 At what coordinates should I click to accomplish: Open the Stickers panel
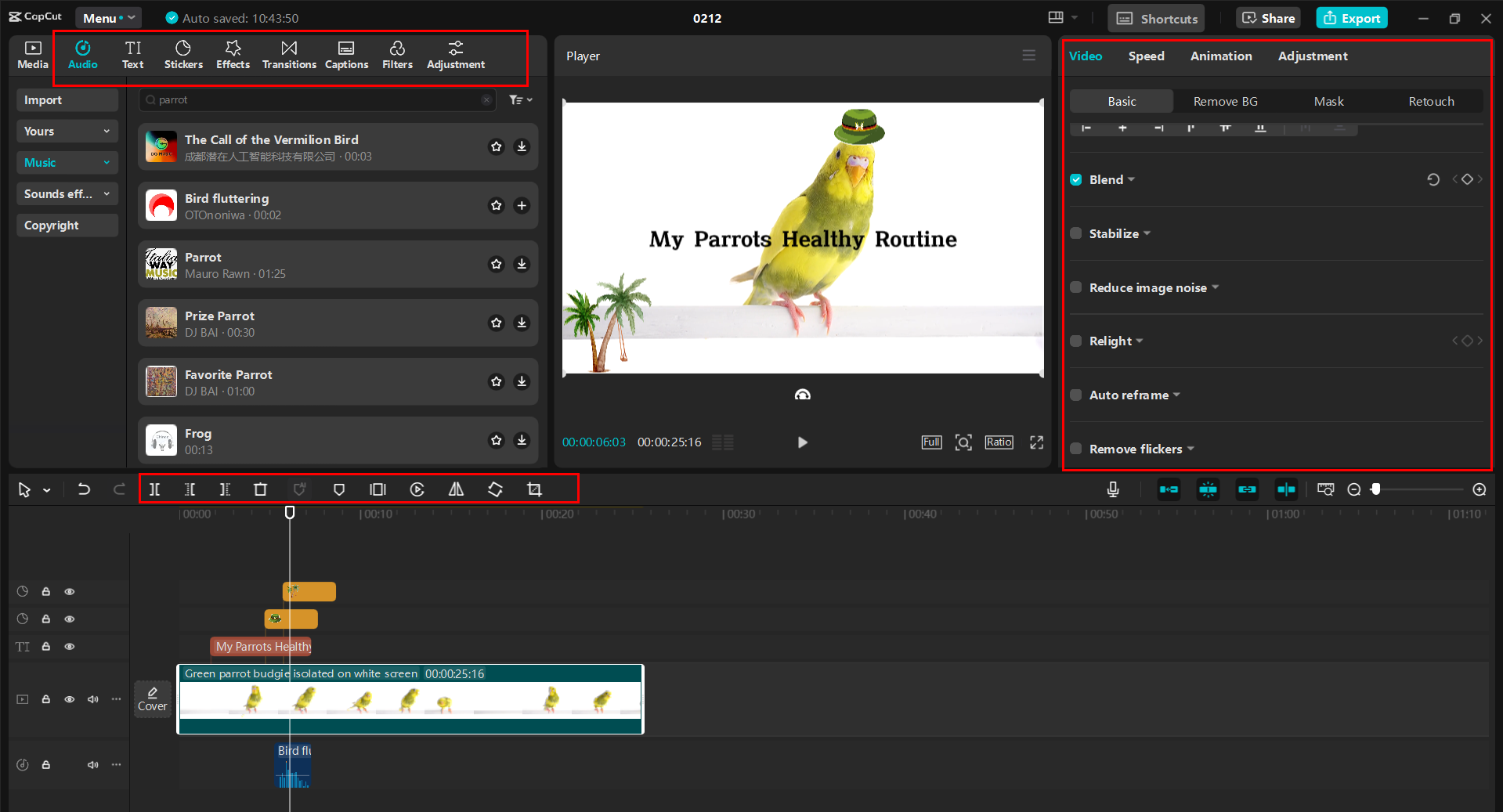(x=183, y=55)
